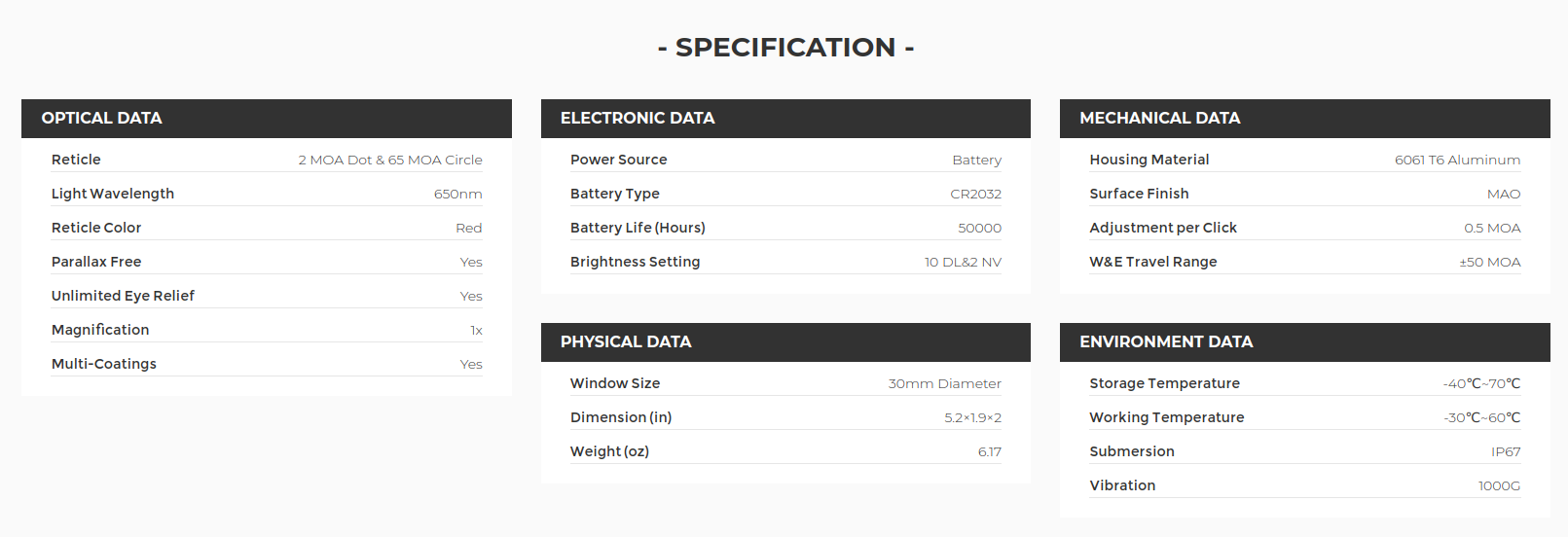Select the Red Reticle Color value
Viewport: 1568px width, 537px height.
469,228
